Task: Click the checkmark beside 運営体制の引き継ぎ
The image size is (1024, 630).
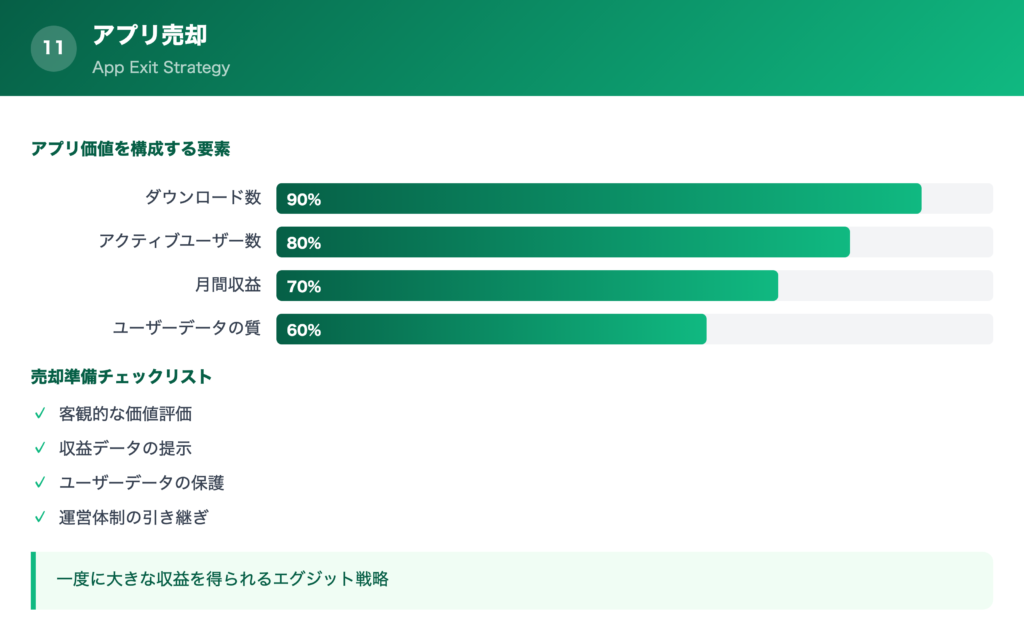Action: (40, 517)
